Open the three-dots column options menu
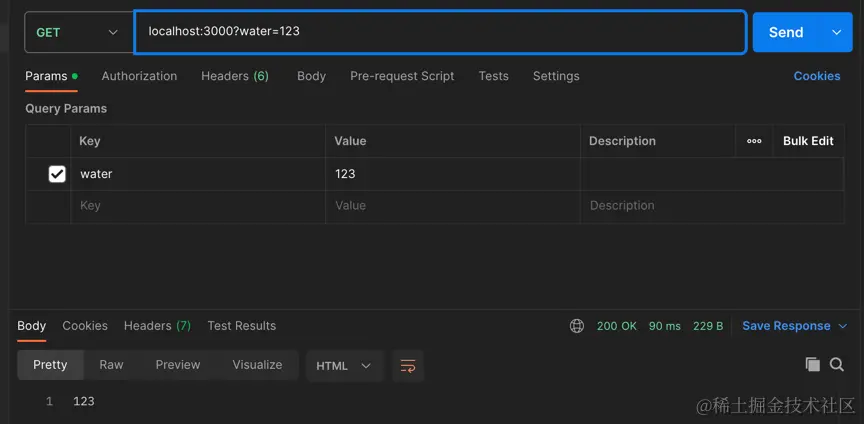This screenshot has width=864, height=424. coord(754,141)
